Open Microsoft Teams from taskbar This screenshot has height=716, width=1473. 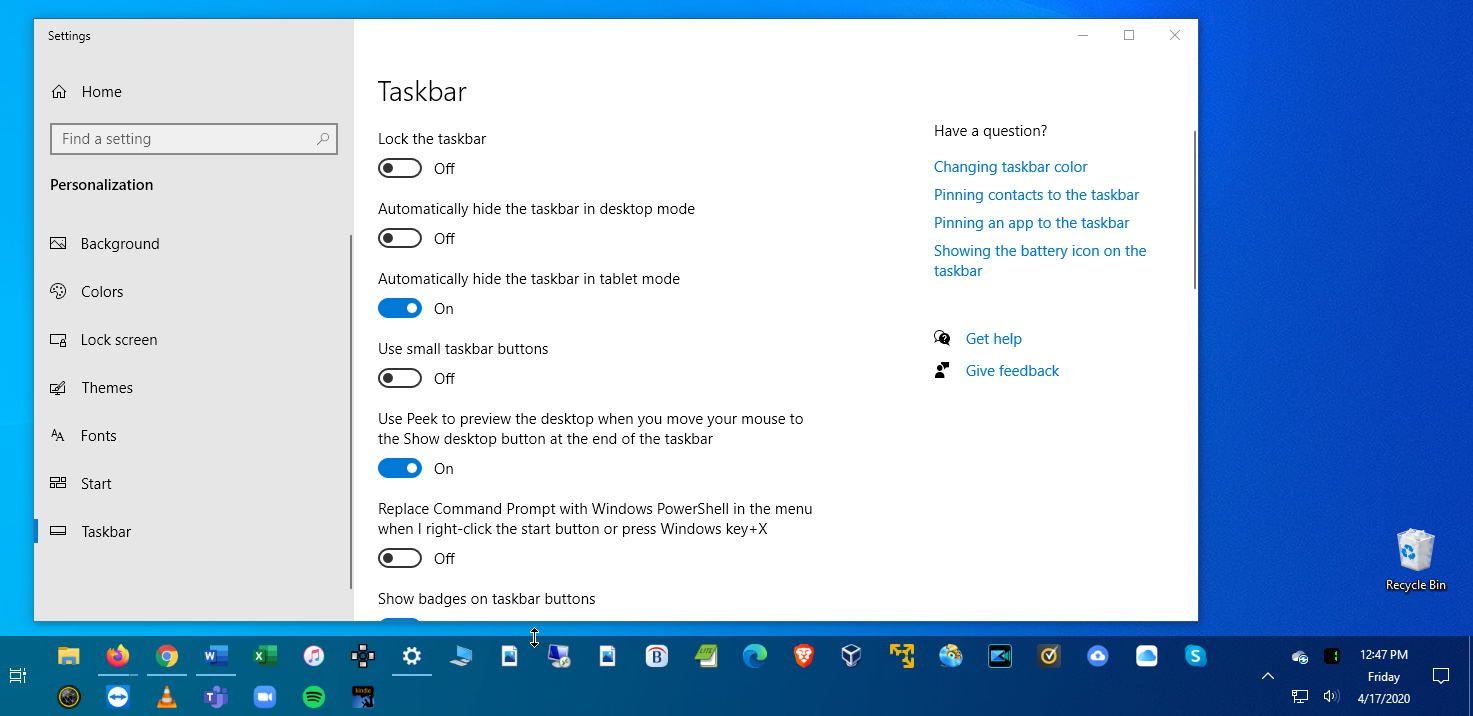pos(216,697)
